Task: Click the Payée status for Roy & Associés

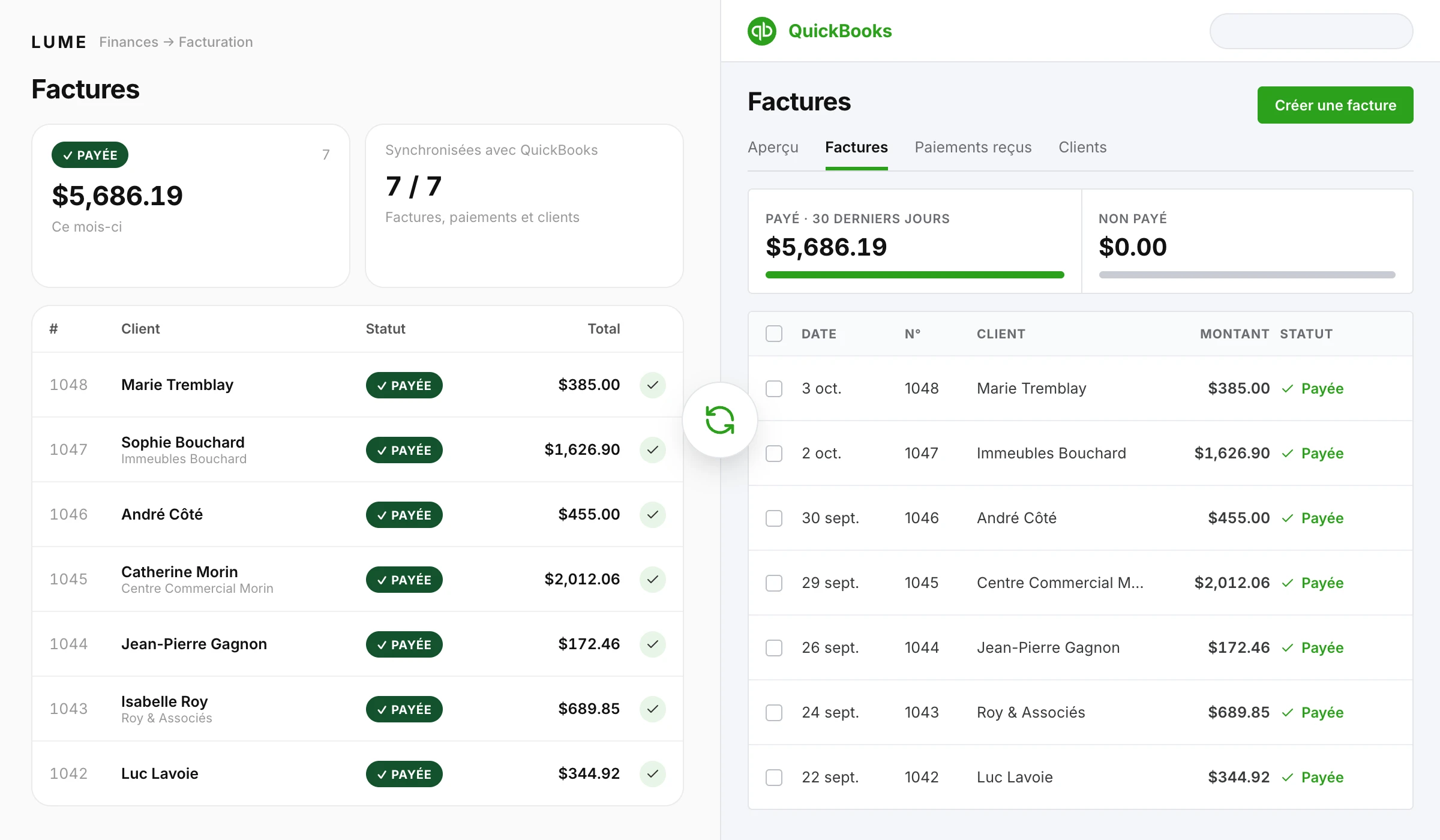Action: [1313, 713]
